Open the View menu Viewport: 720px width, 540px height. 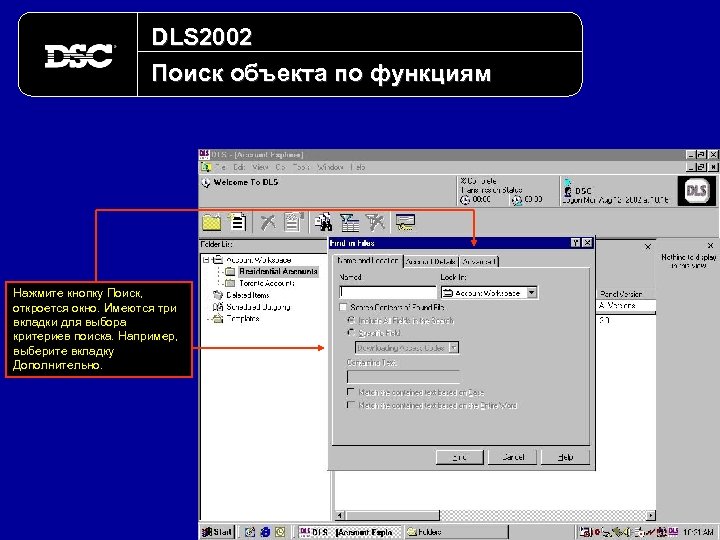click(x=260, y=167)
